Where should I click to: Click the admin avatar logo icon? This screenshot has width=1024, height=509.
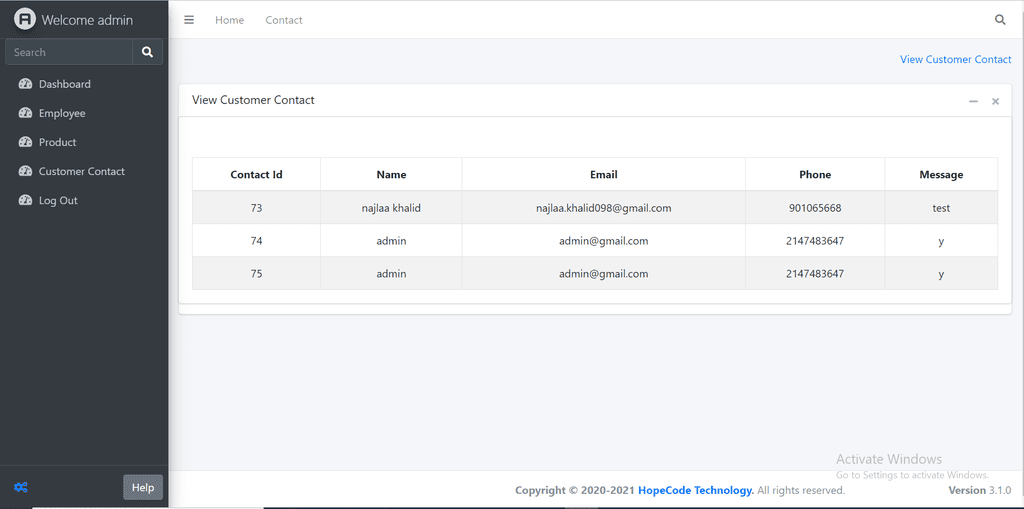coord(25,20)
